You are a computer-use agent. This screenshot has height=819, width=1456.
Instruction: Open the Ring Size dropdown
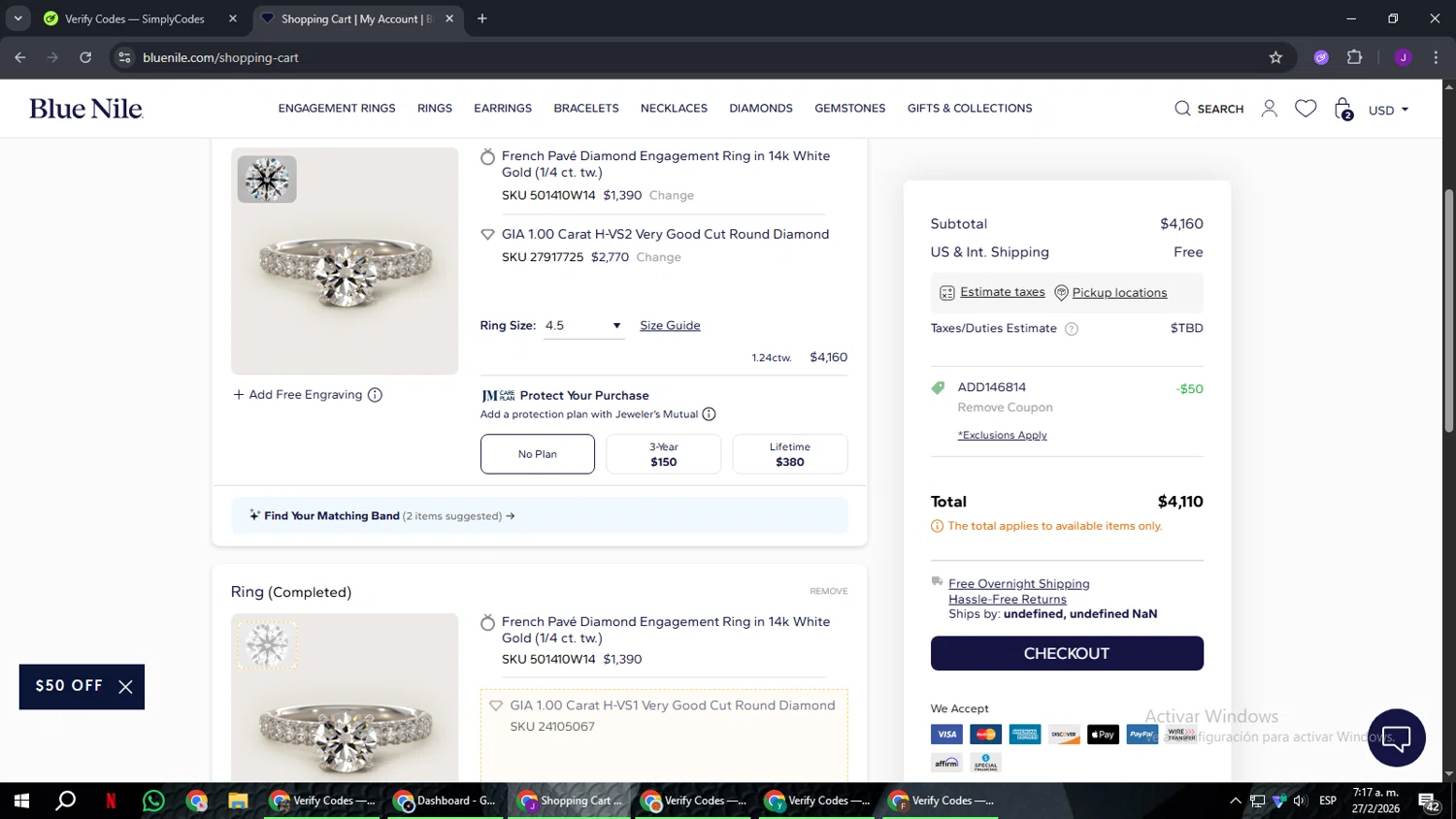(582, 326)
